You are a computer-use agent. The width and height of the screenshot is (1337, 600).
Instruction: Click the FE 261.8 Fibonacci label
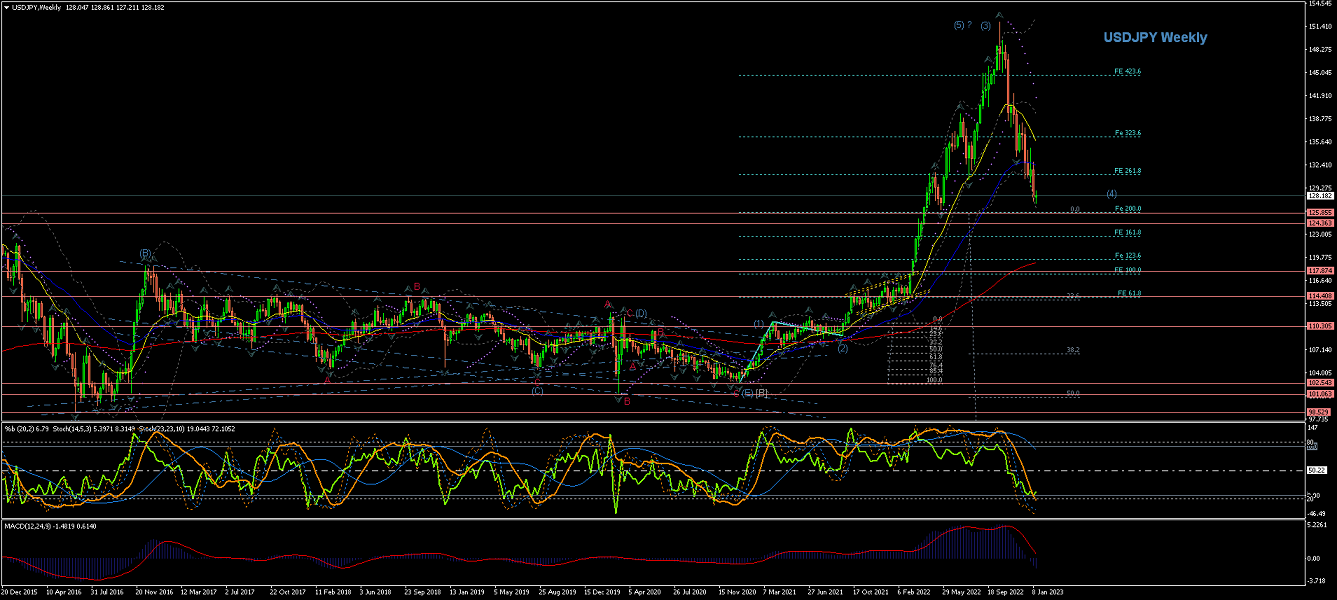pos(1127,171)
